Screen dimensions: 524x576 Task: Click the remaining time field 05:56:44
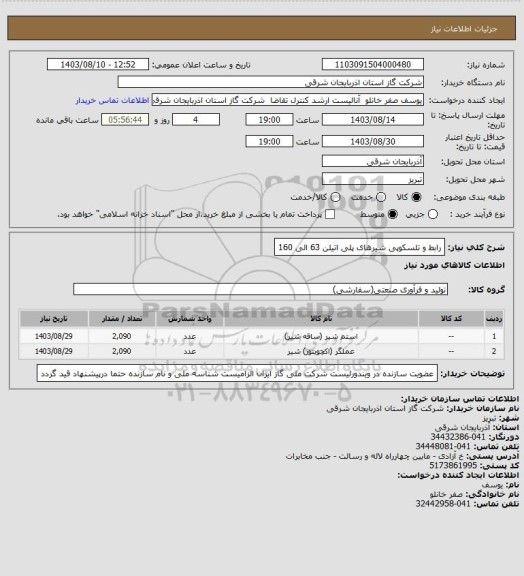(125, 120)
